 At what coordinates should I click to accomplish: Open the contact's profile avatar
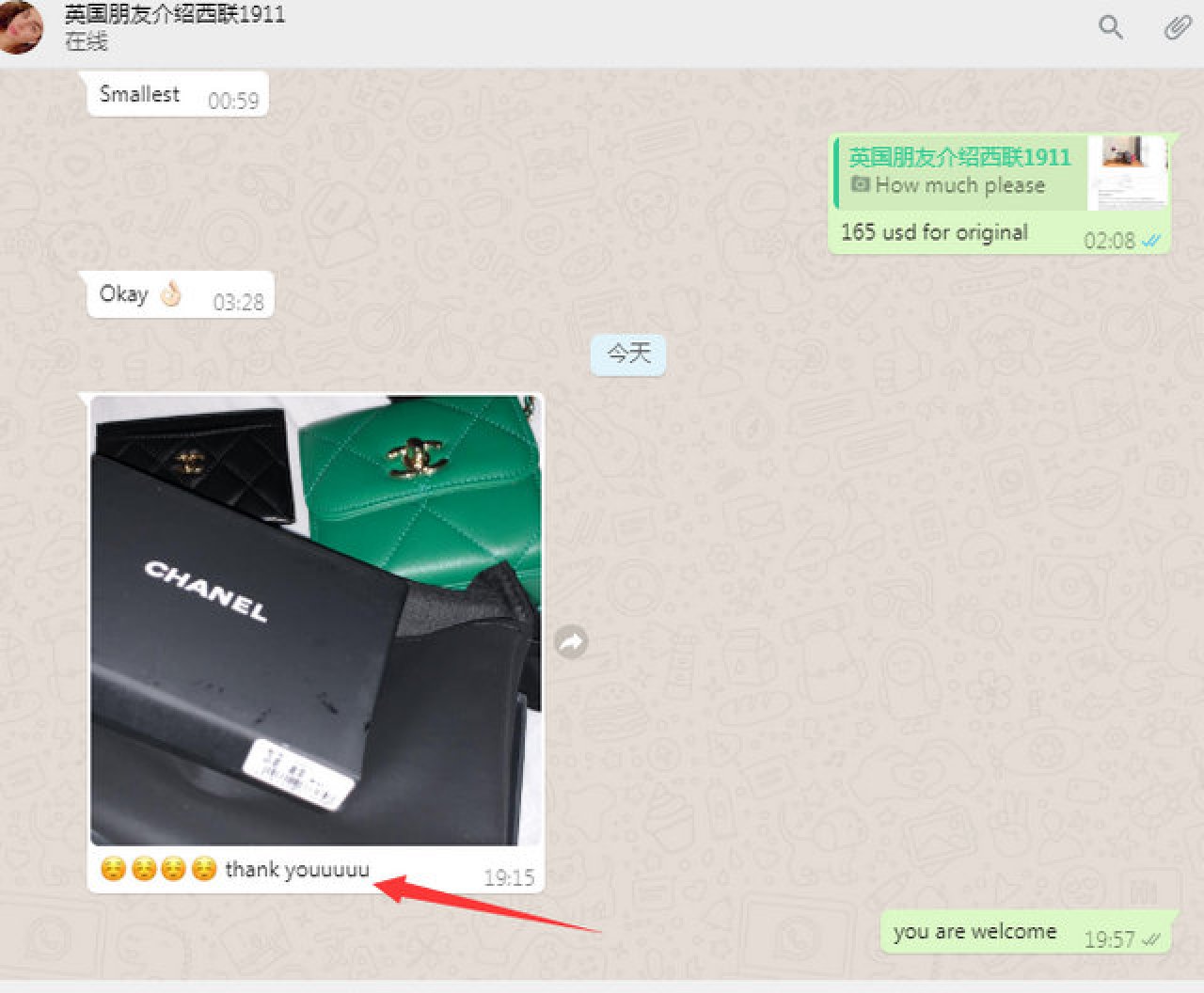19,26
